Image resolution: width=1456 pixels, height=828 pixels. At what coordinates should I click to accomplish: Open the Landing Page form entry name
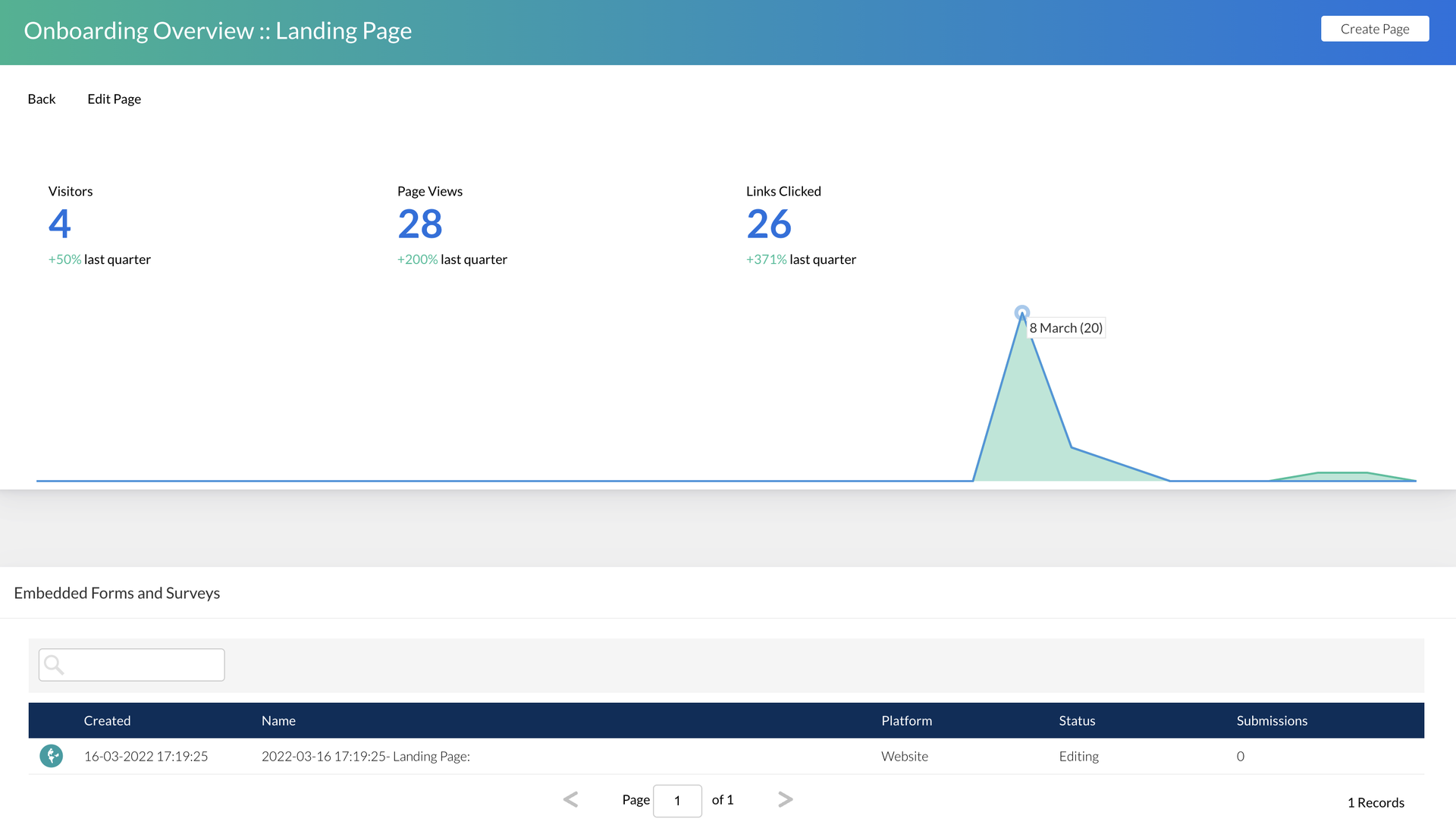[366, 757]
